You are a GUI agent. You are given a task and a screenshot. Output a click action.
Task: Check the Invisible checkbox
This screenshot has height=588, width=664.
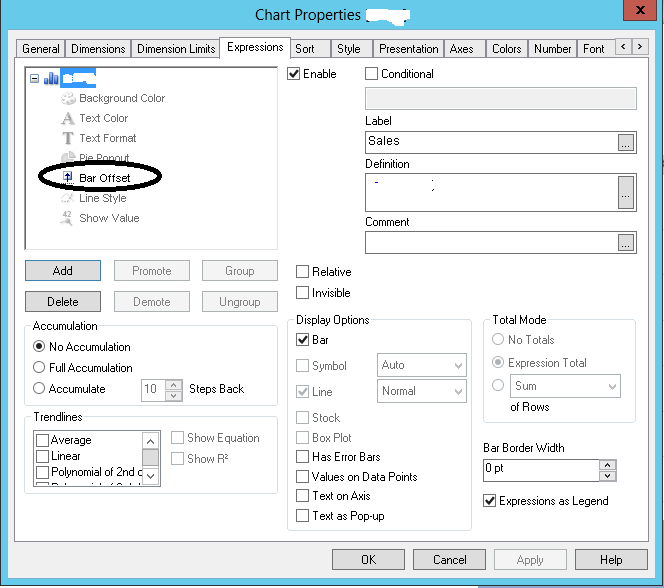point(302,293)
